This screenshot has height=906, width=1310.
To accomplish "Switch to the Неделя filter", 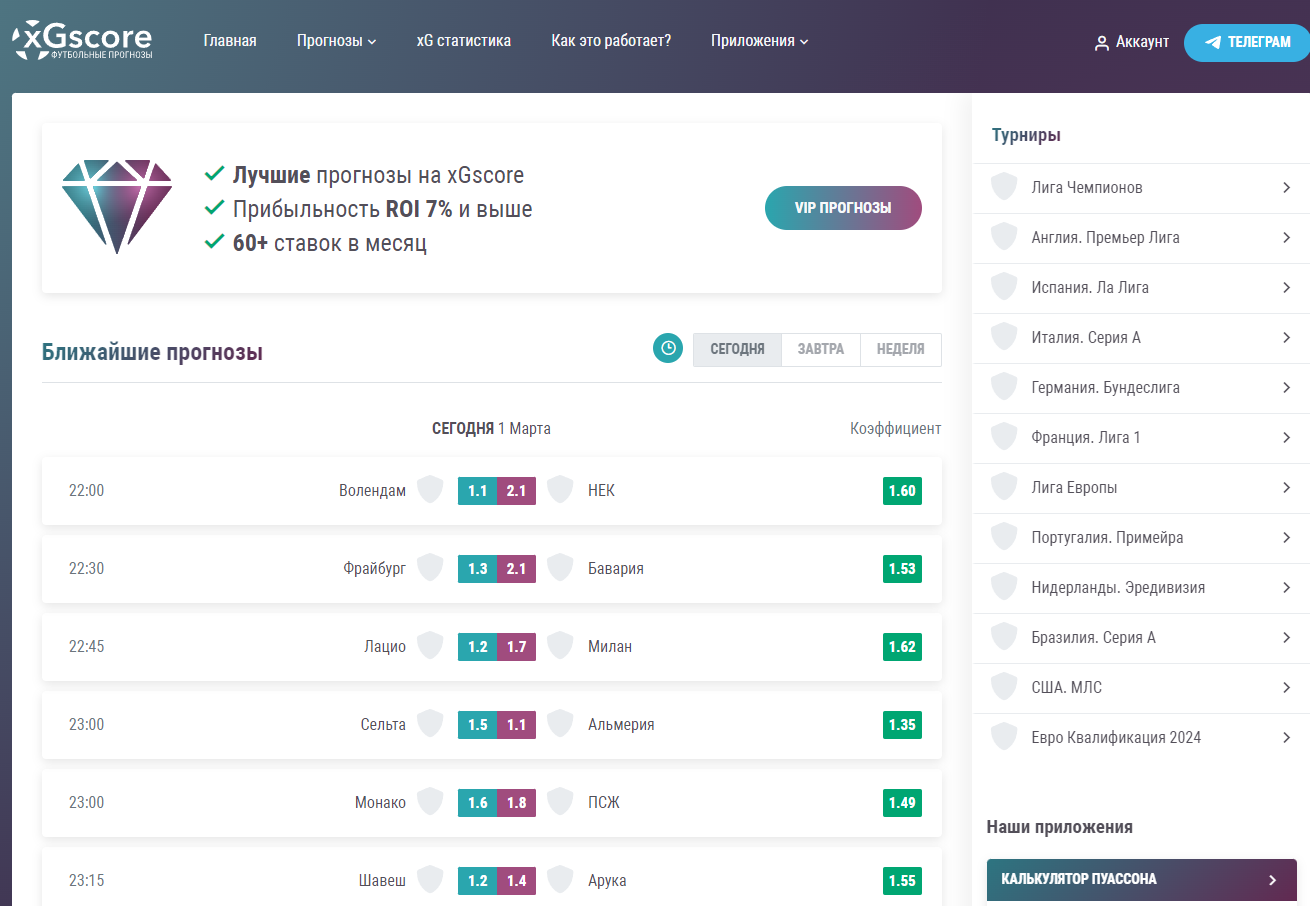I will (900, 349).
